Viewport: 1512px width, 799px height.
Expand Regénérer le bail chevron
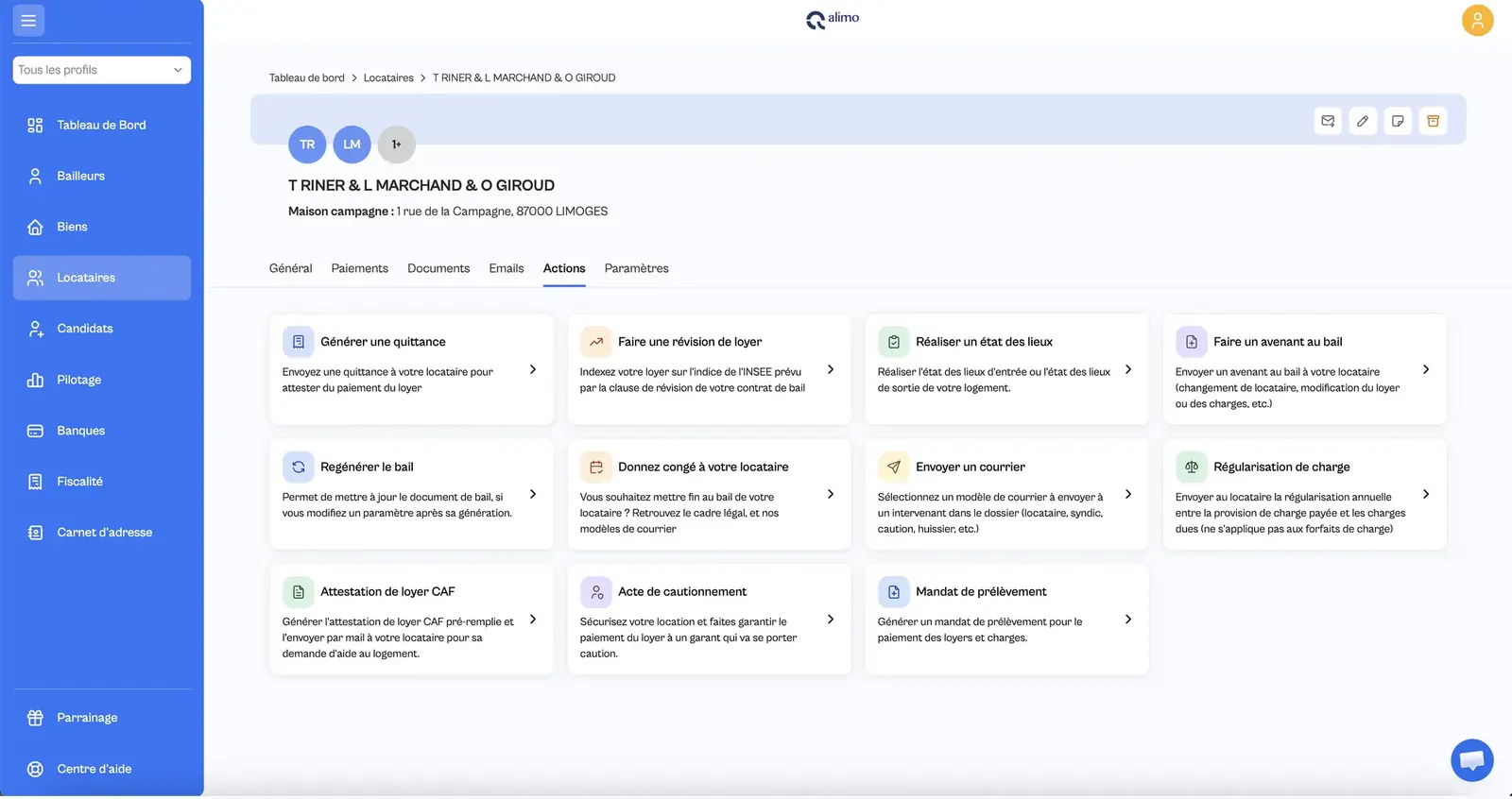[533, 494]
